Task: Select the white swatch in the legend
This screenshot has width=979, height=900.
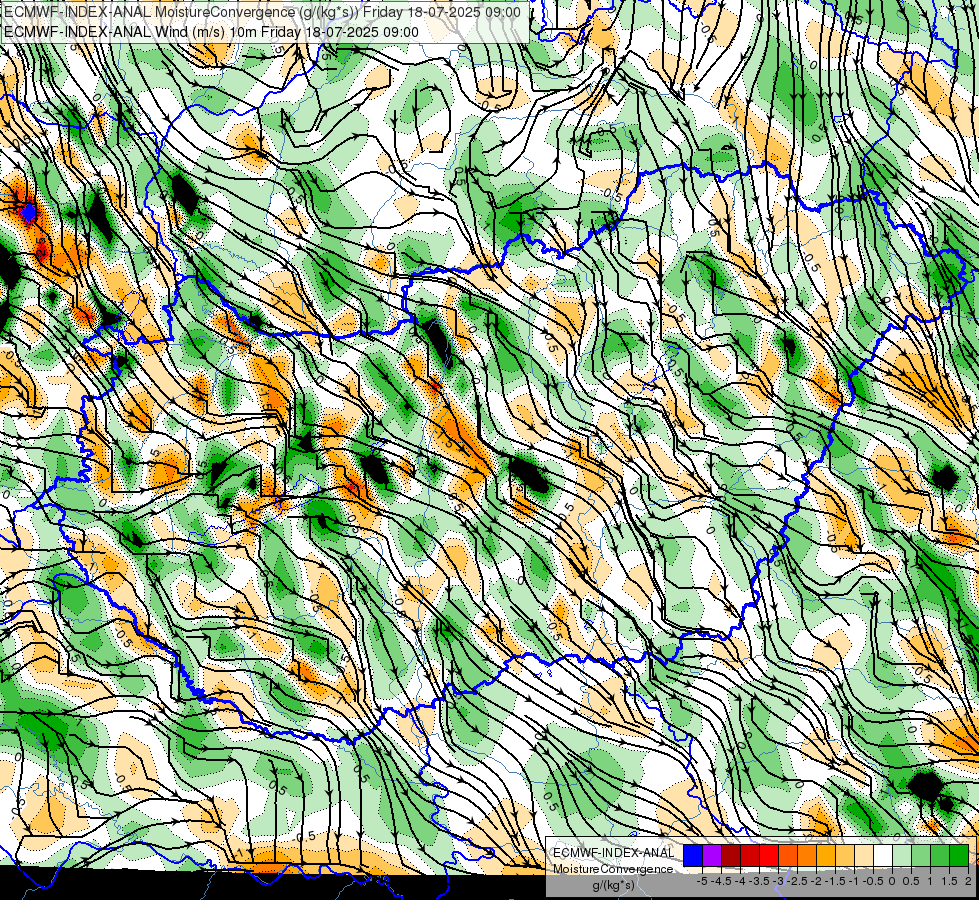Action: (x=883, y=856)
